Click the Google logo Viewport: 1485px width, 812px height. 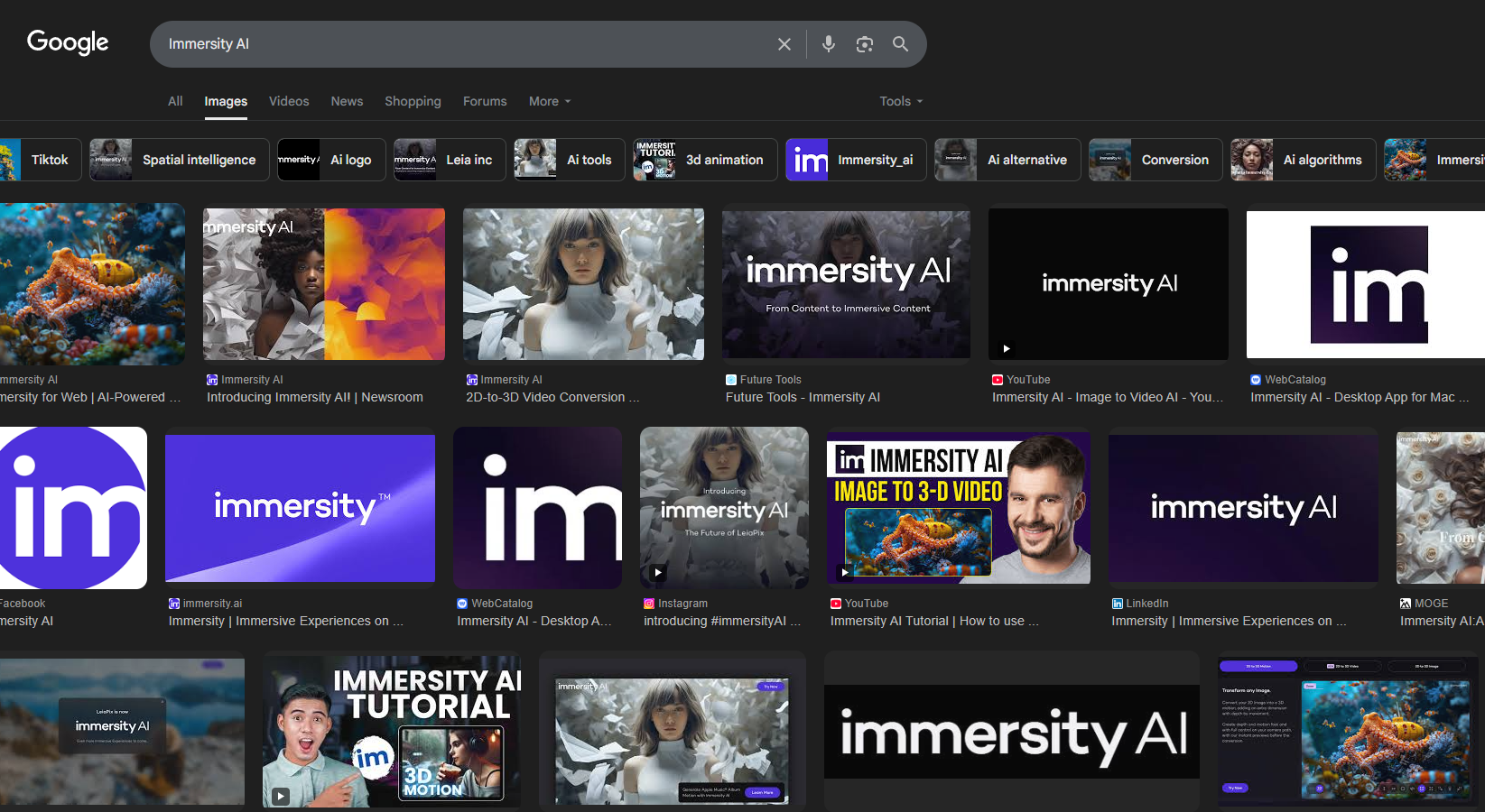click(x=67, y=42)
